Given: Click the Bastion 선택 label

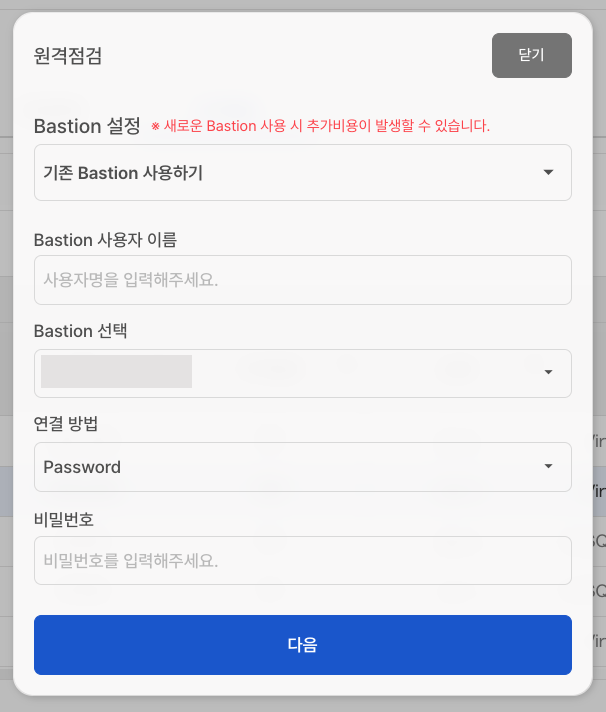Looking at the screenshot, I should tap(88, 331).
